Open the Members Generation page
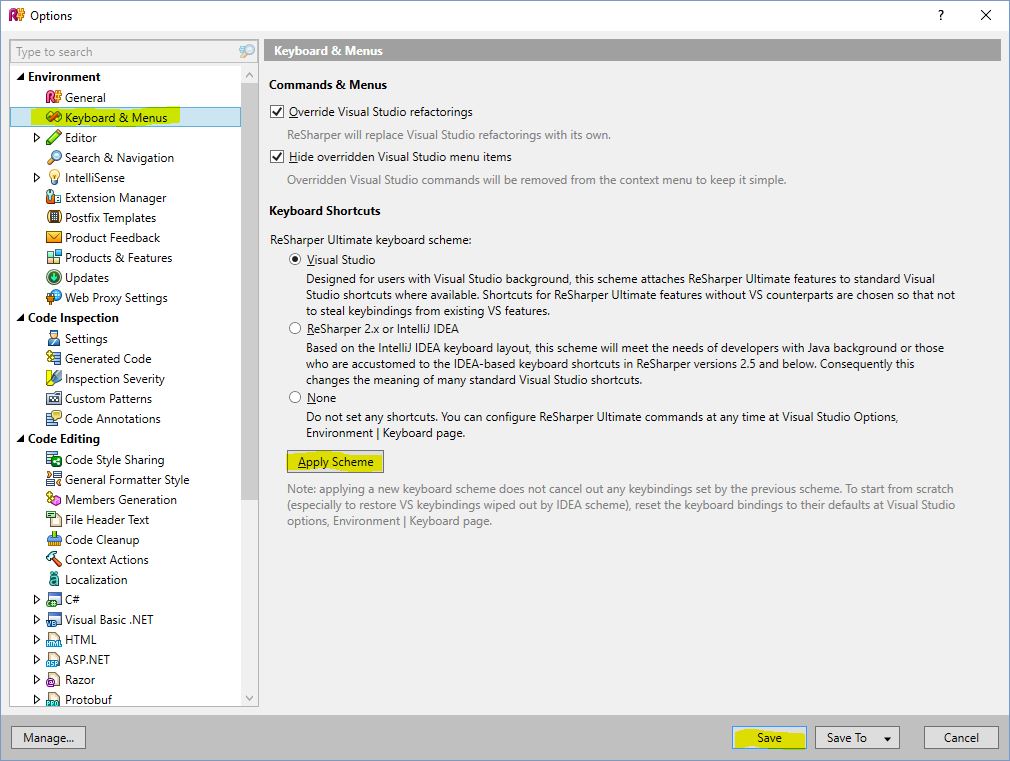Image resolution: width=1010 pixels, height=761 pixels. 120,499
